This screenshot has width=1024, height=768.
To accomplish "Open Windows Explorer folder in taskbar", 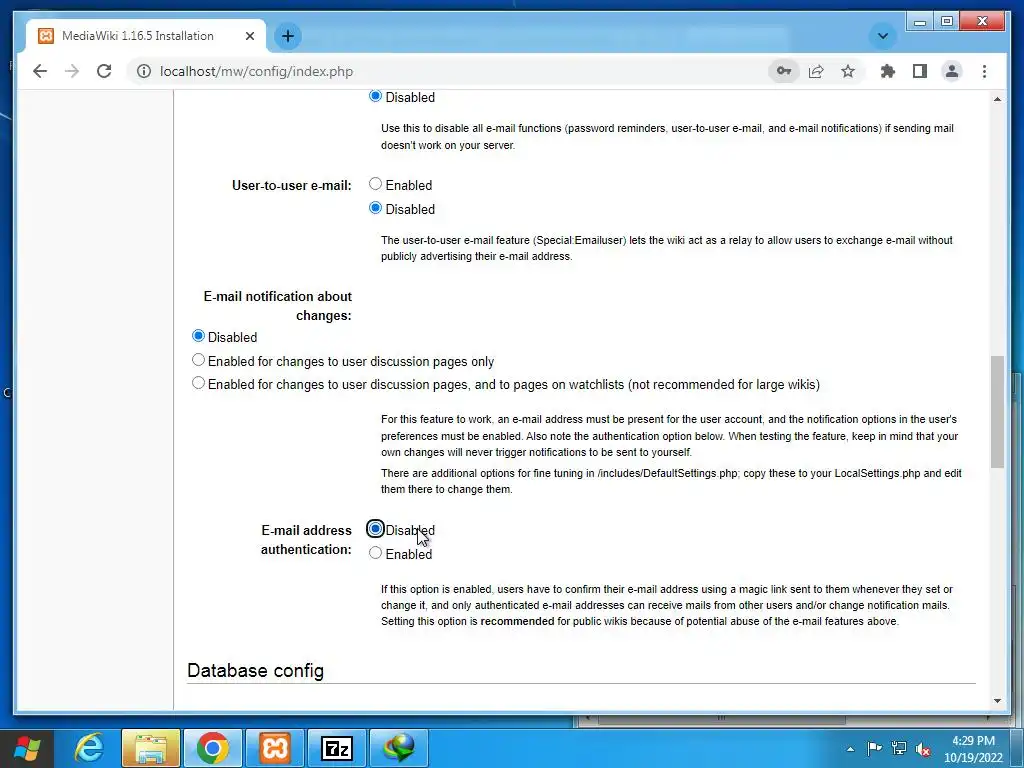I will (x=150, y=748).
